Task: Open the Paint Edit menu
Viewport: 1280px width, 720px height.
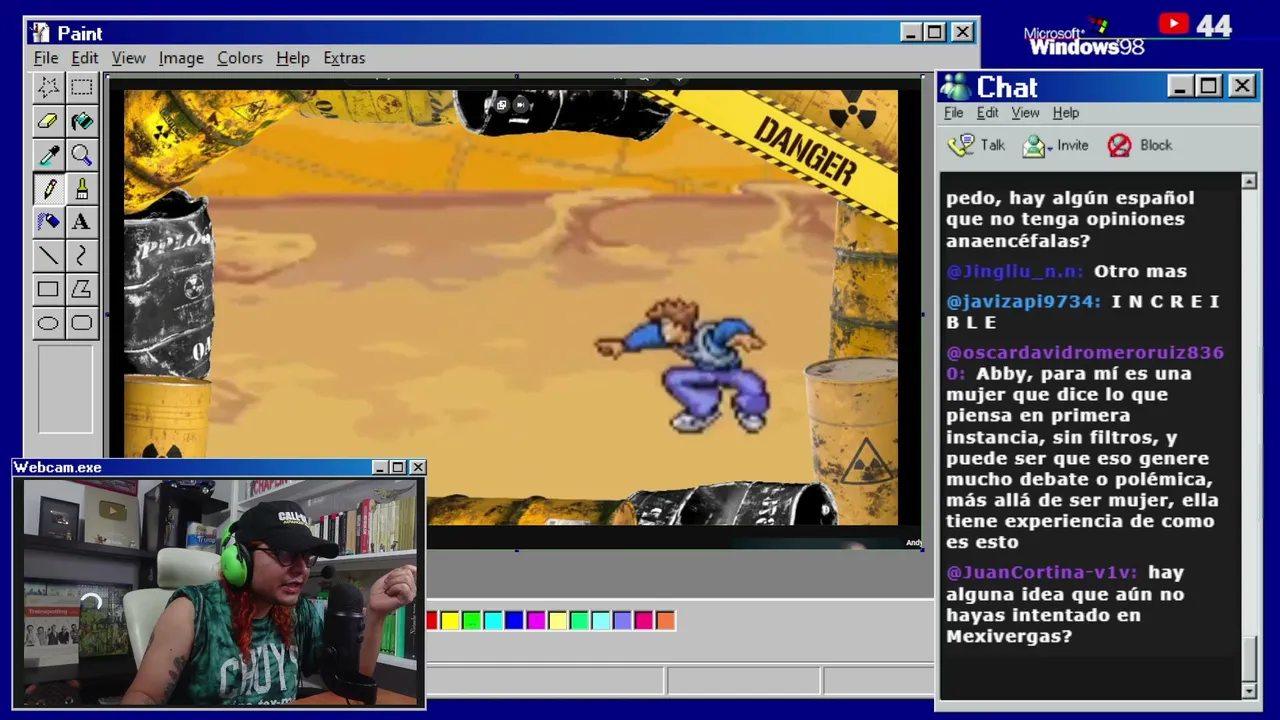Action: click(x=85, y=58)
